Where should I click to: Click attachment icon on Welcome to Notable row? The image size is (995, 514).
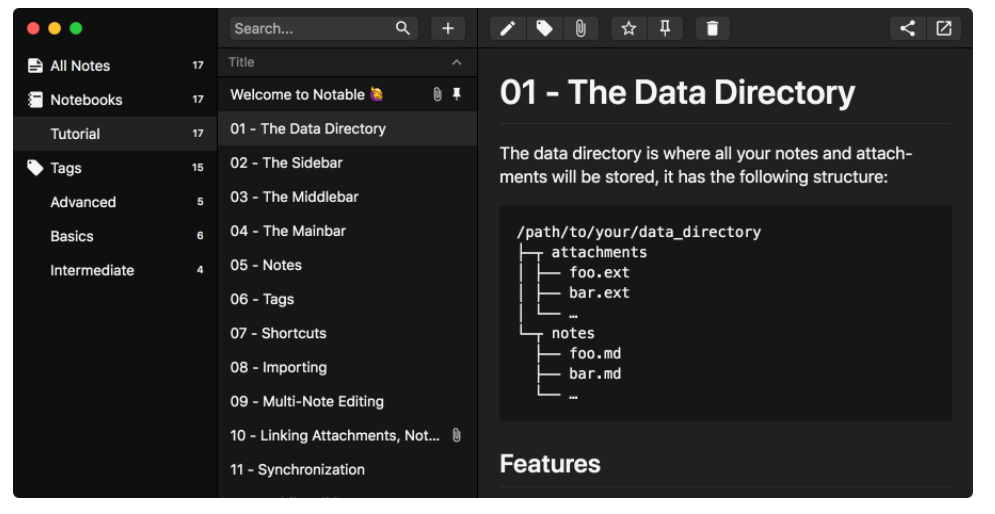[x=437, y=95]
